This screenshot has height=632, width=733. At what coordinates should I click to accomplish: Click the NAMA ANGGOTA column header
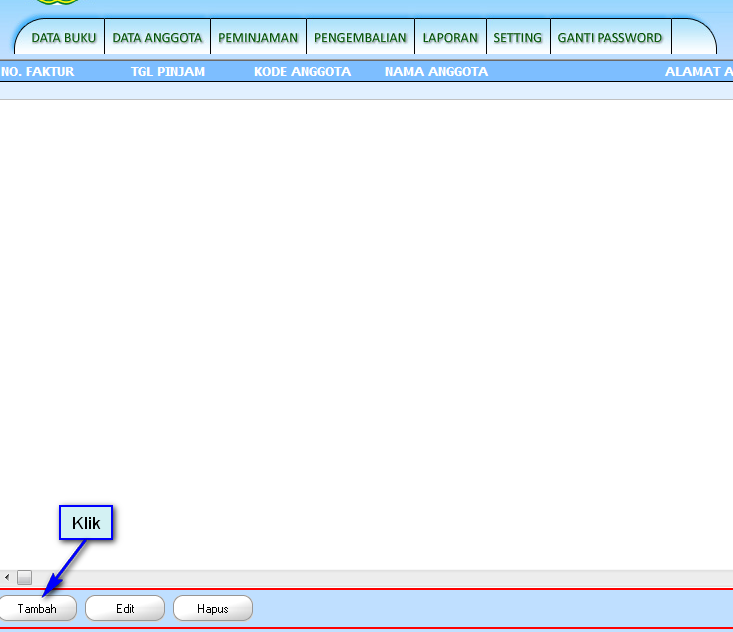(x=436, y=72)
